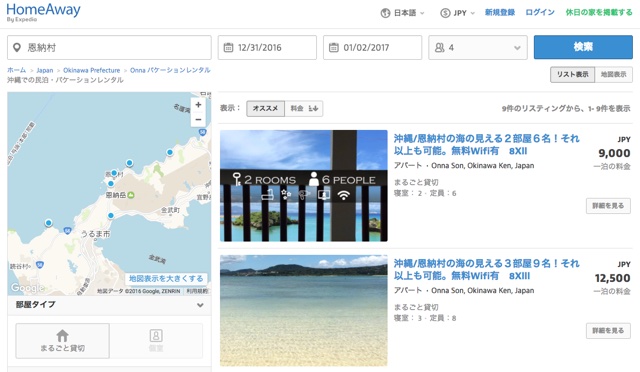The height and width of the screenshot is (372, 640).
Task: Click the 恩納村 destination input field
Action: point(109,47)
